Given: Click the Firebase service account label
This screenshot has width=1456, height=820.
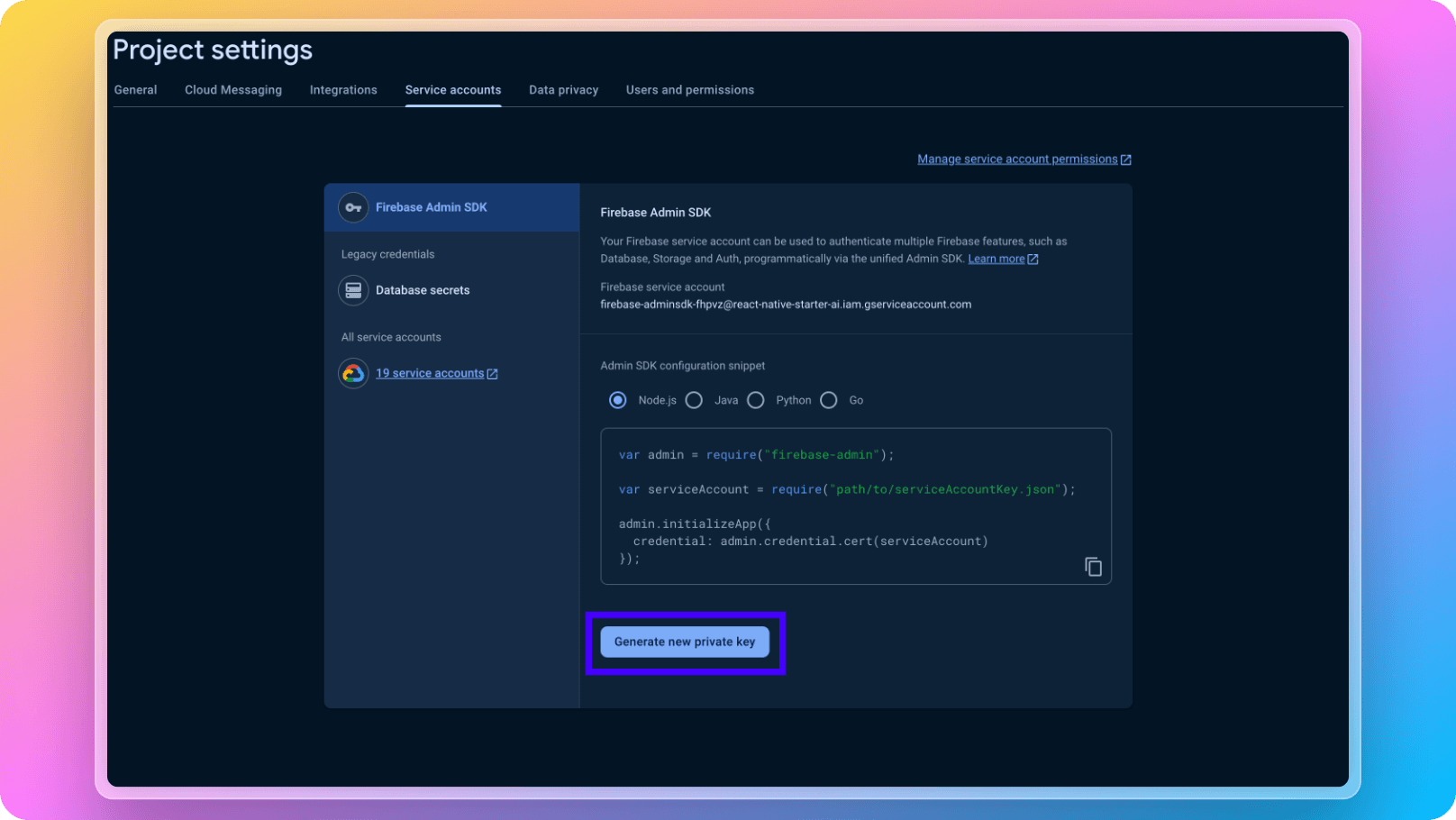Looking at the screenshot, I should point(662,287).
